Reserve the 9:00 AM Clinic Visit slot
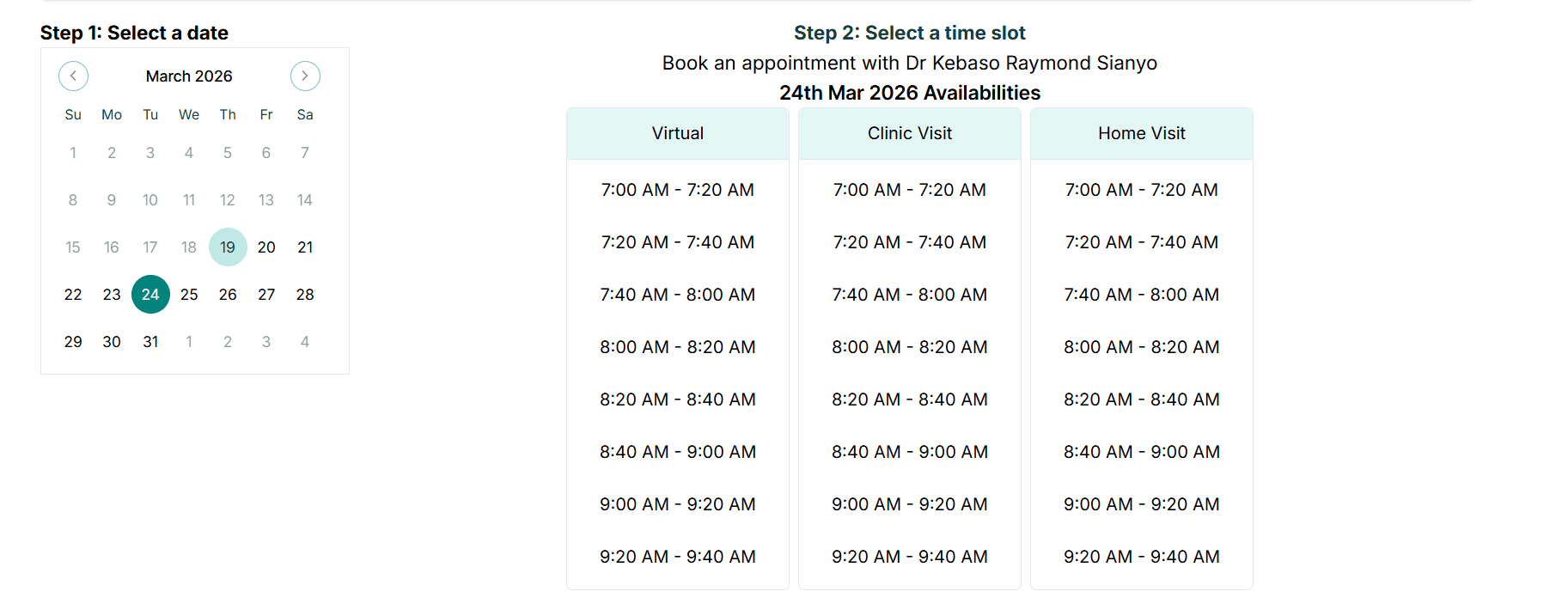 point(909,503)
